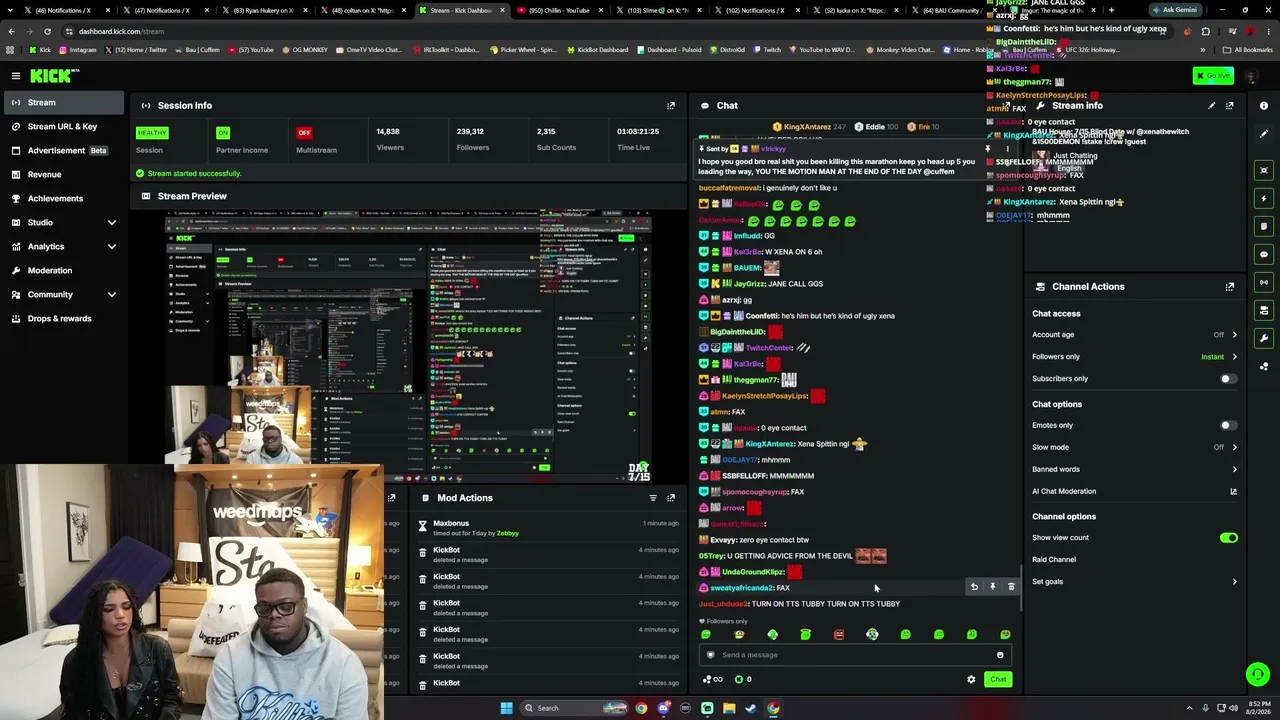Click the wrench icon in right sidebar

[x=1264, y=338]
